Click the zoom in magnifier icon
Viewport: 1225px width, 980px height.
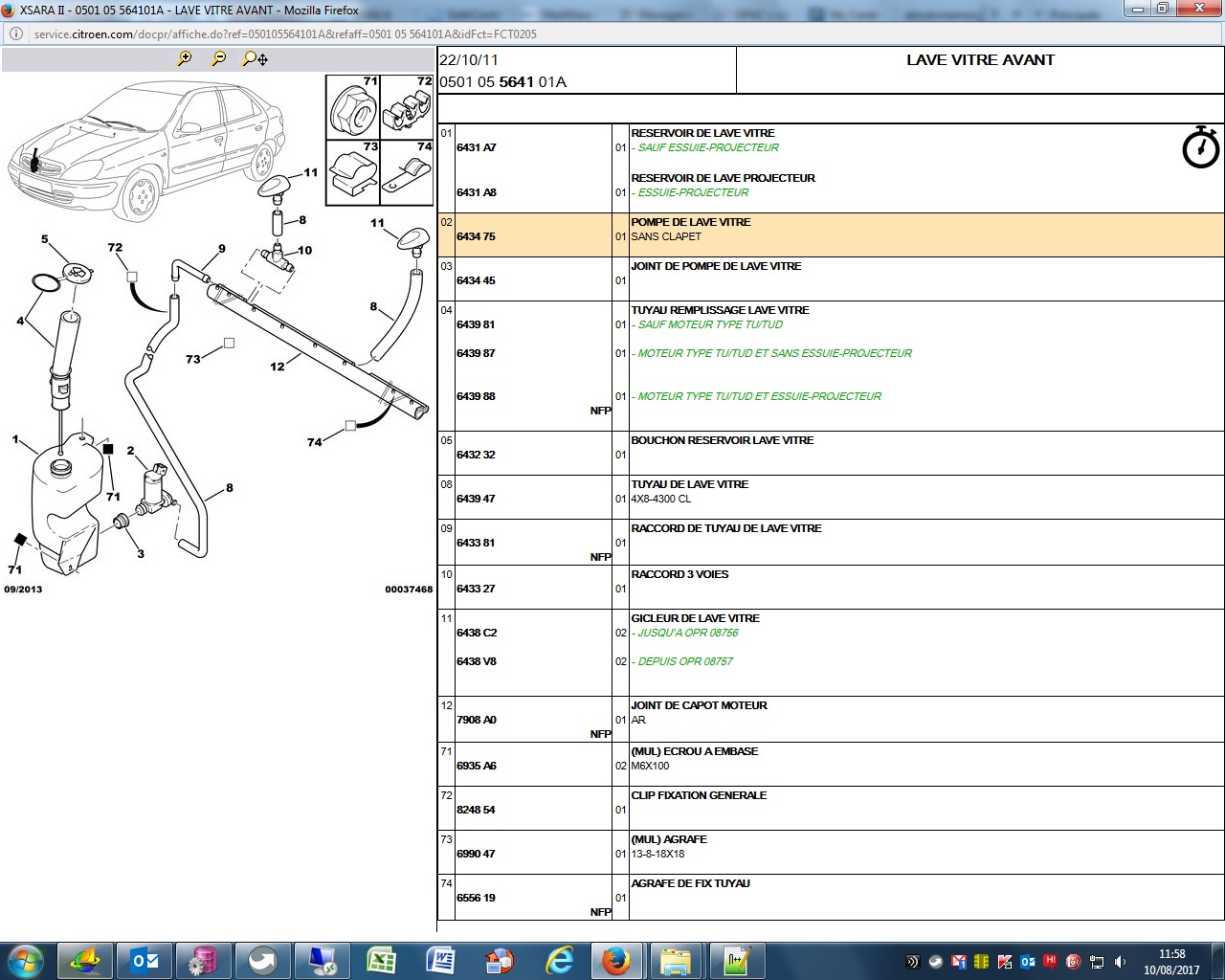point(185,58)
